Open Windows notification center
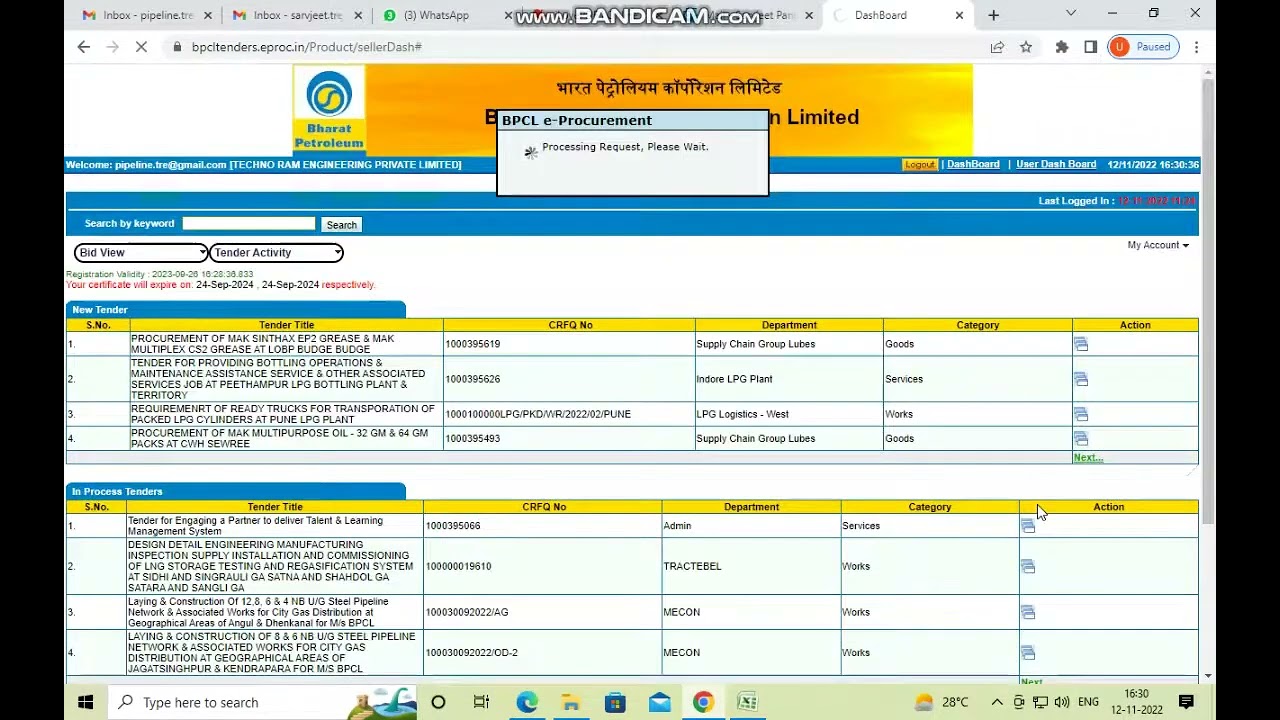The image size is (1280, 720). point(1186,702)
